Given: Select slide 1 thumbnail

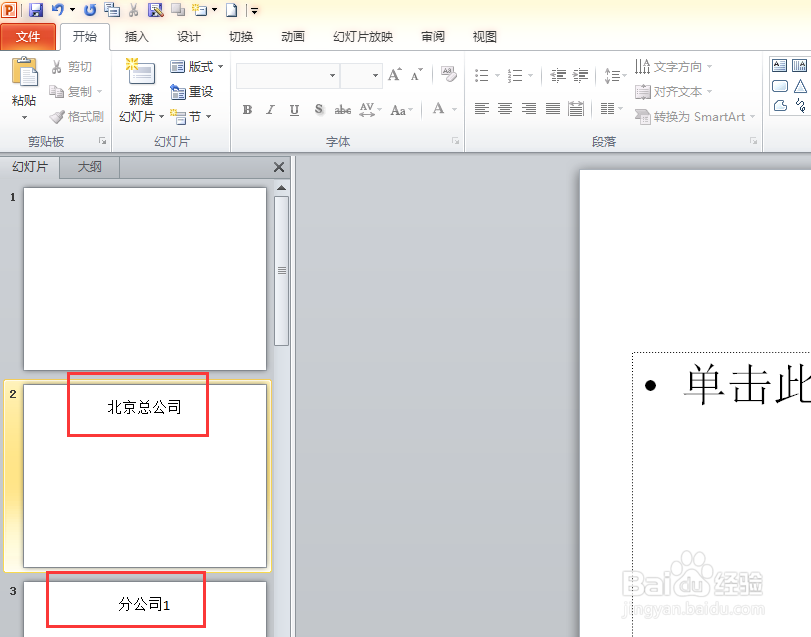Looking at the screenshot, I should (x=145, y=279).
